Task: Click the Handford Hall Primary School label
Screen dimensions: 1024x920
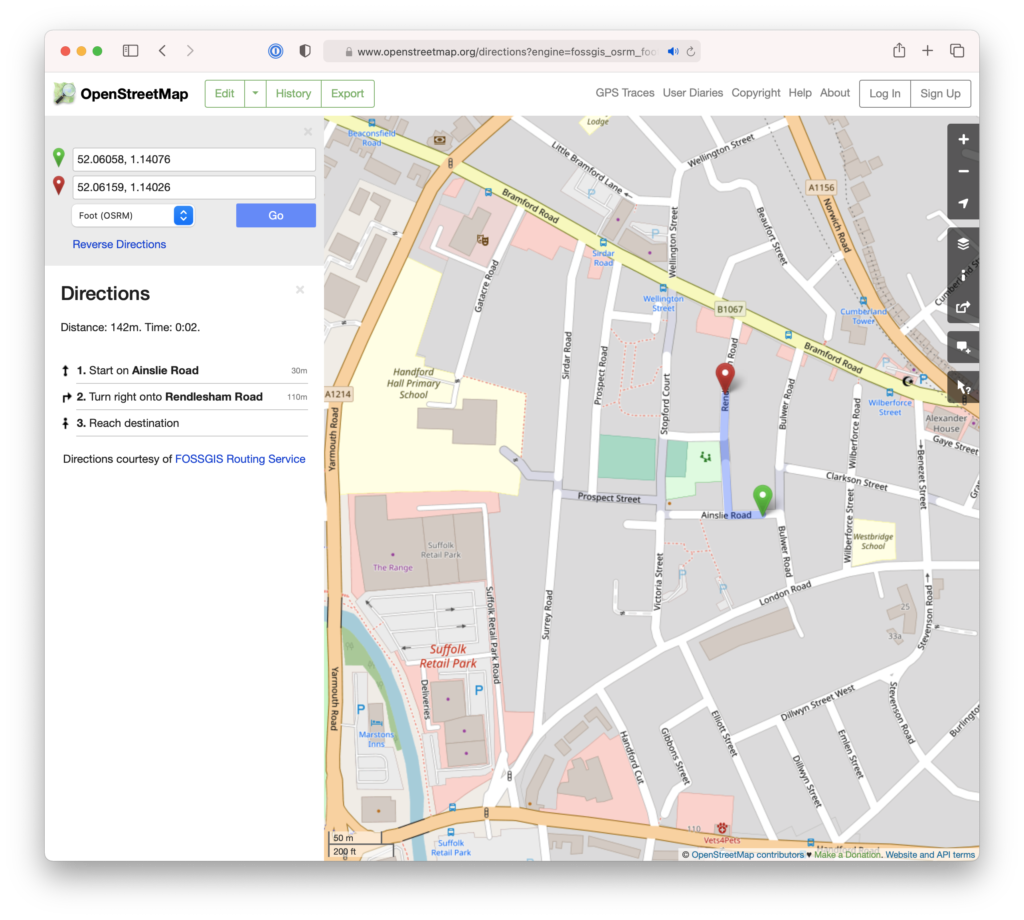Action: point(413,383)
